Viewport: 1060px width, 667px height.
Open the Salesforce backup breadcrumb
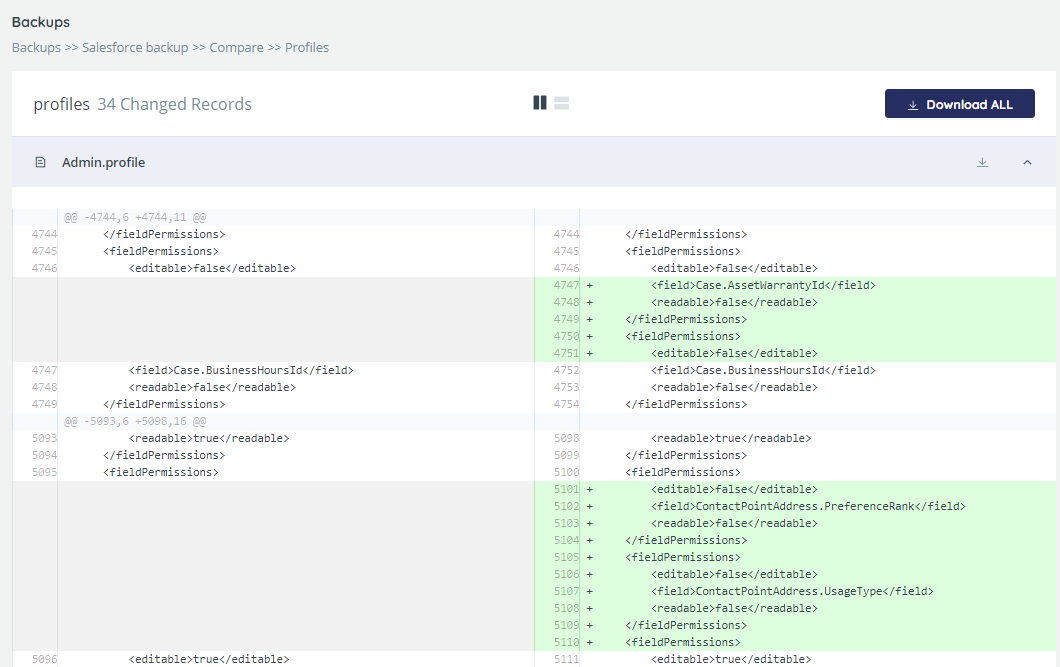(x=135, y=47)
